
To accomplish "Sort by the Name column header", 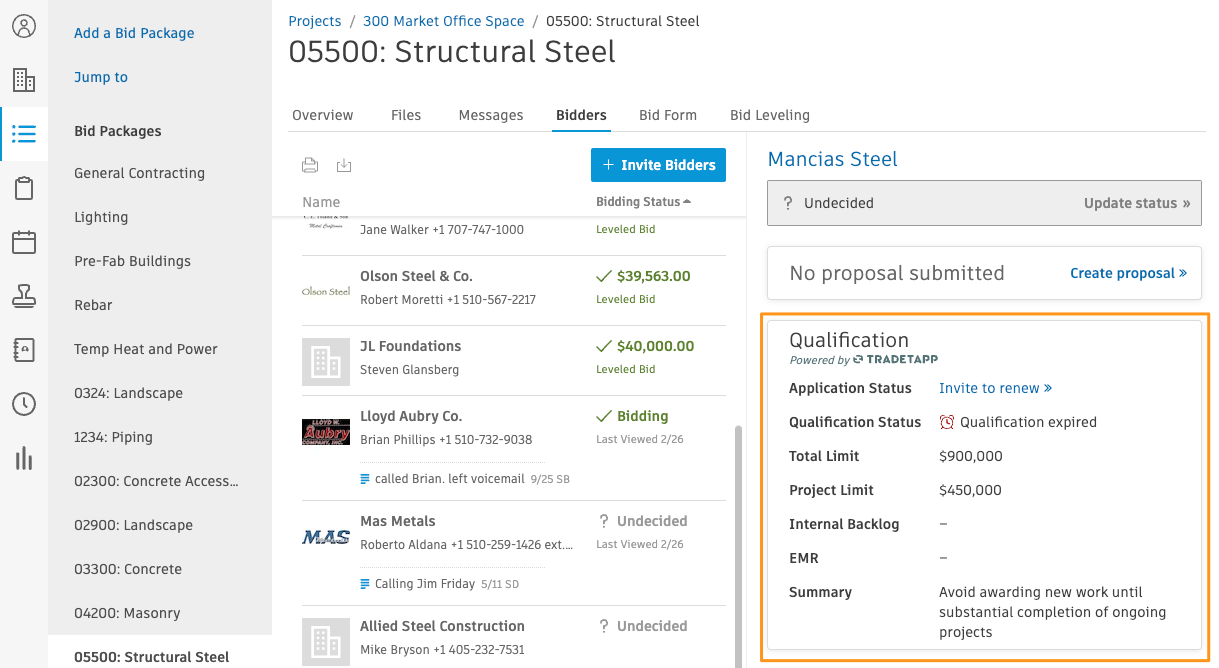I will (x=321, y=202).
